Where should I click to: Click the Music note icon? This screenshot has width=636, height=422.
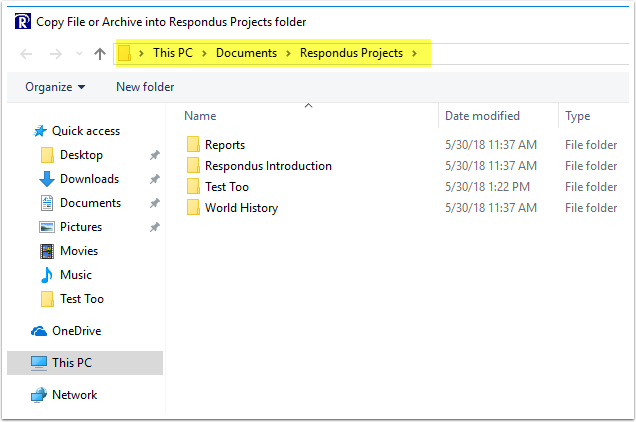point(47,275)
